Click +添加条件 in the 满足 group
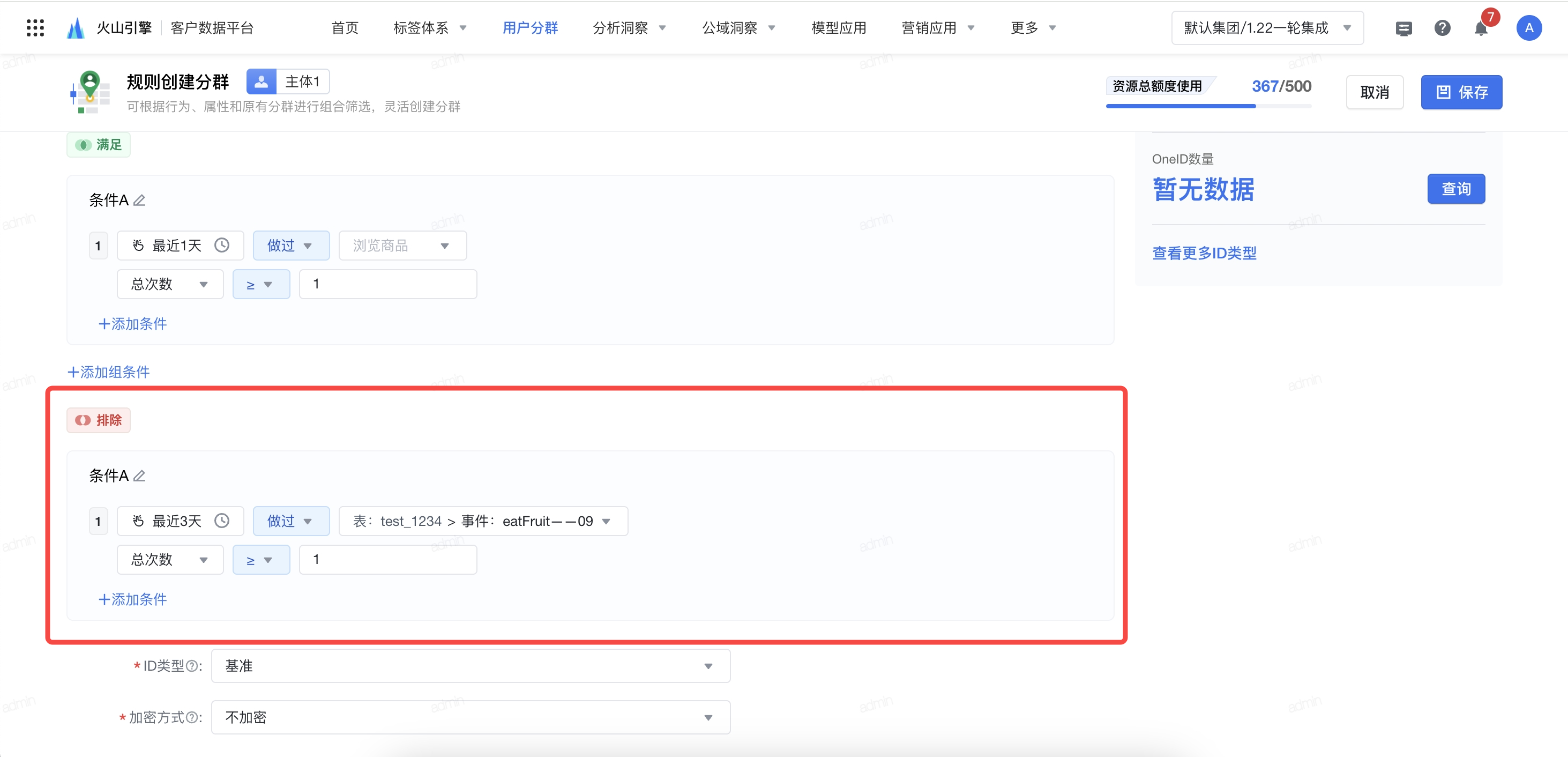 pyautogui.click(x=133, y=323)
